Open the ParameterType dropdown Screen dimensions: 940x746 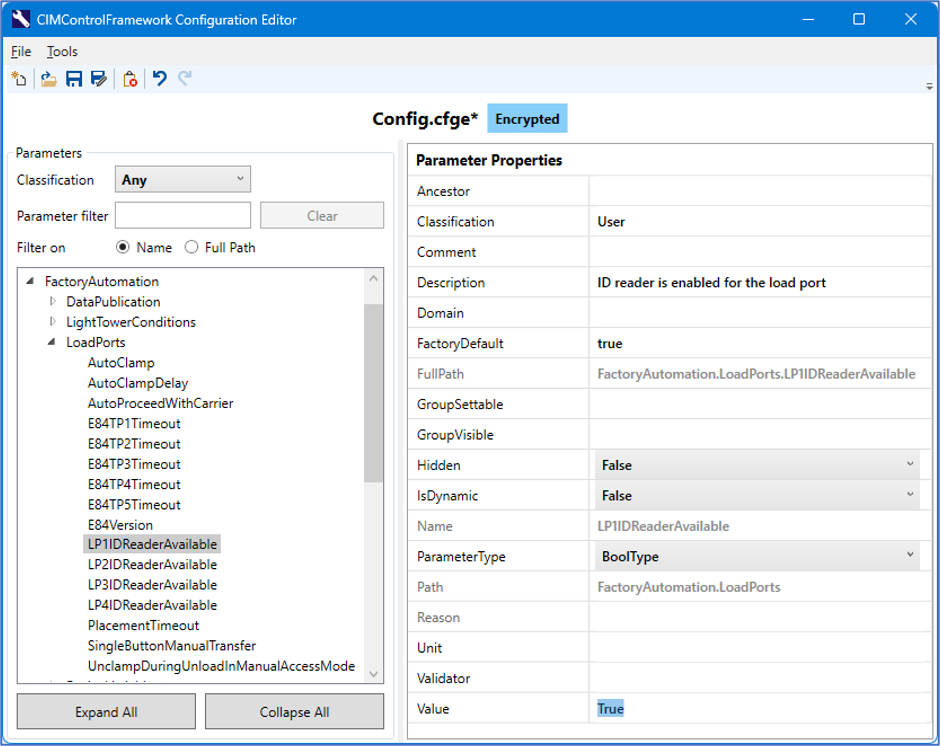pos(757,557)
